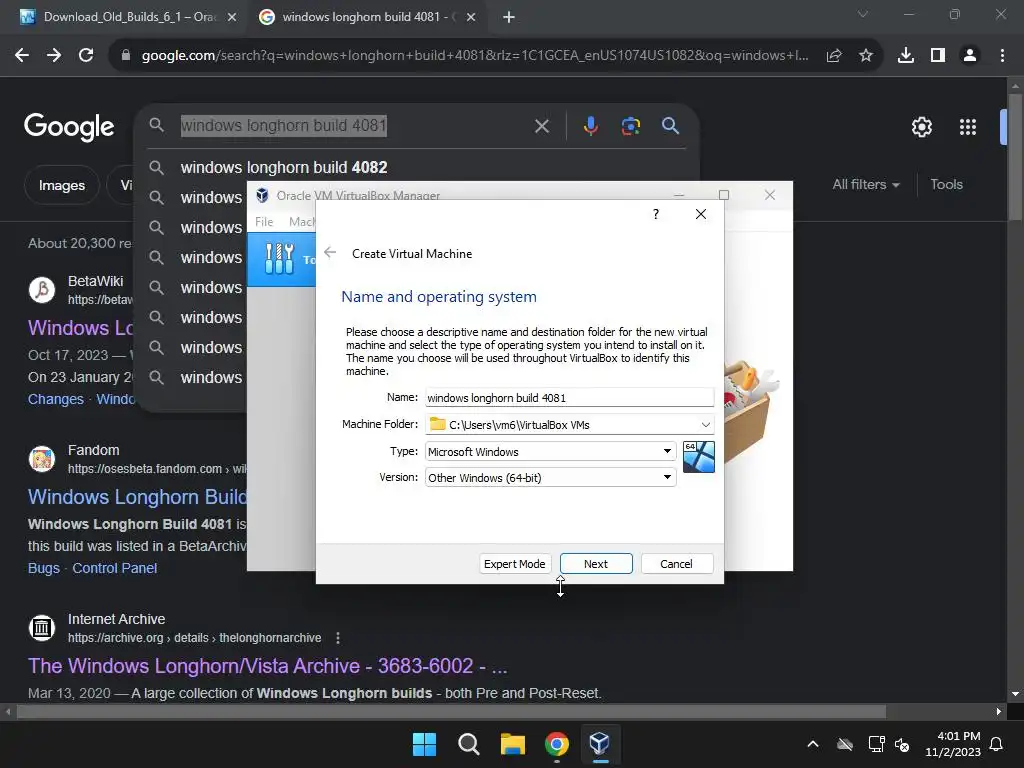1024x768 pixels.
Task: Open Google settings gear
Action: [921, 127]
